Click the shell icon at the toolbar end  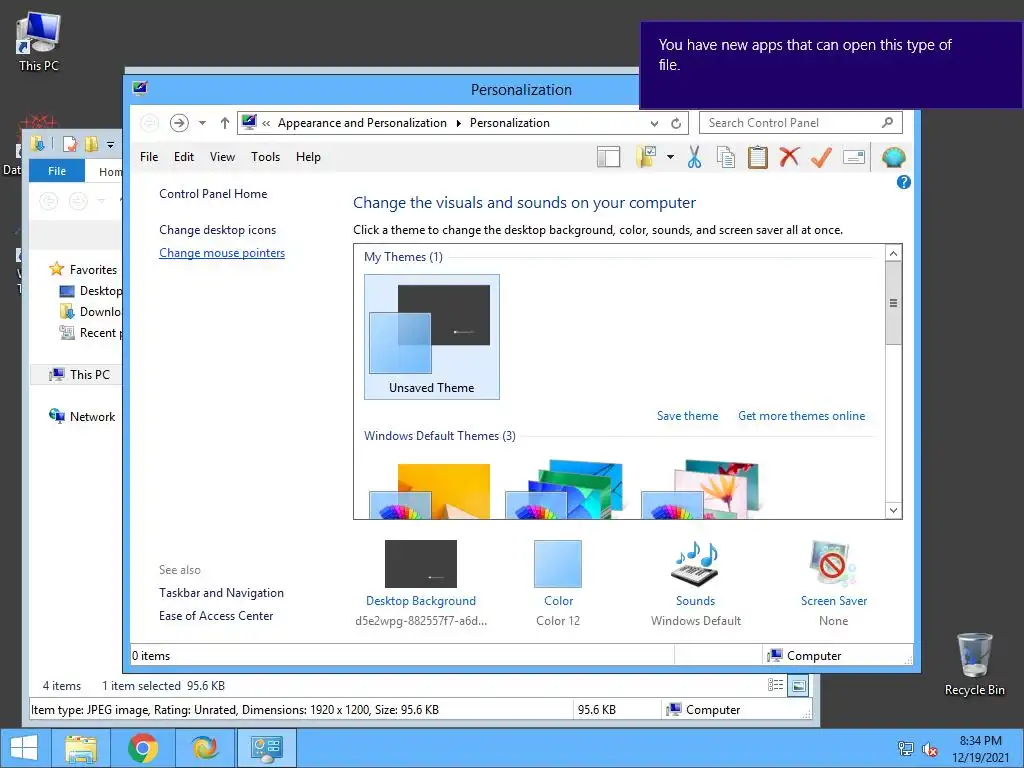[x=893, y=157]
